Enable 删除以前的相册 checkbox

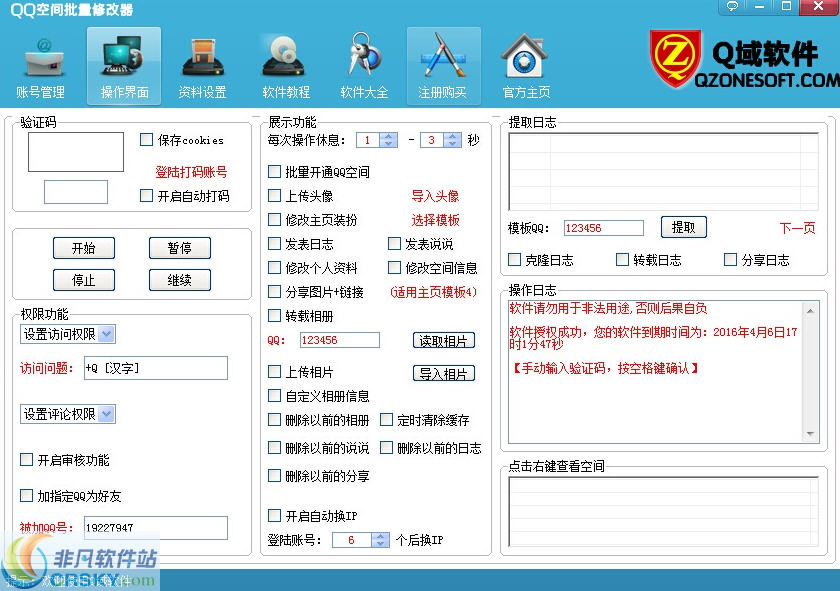click(274, 420)
